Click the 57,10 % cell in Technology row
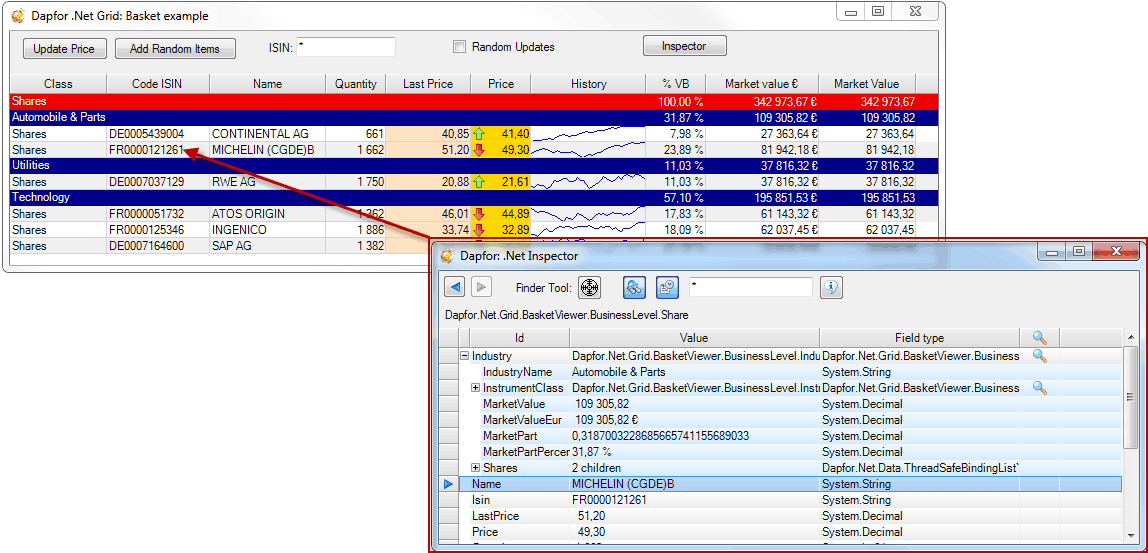The height and width of the screenshot is (553, 1148). (674, 198)
